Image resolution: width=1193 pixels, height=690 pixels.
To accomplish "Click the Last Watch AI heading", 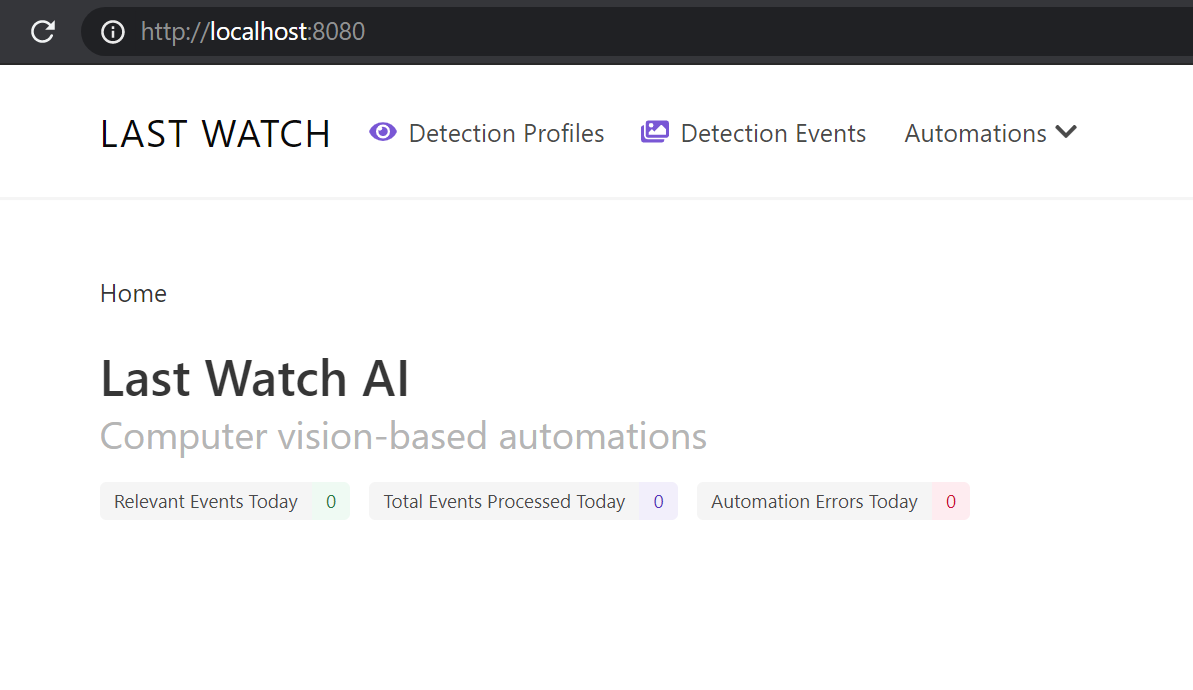I will [x=255, y=378].
